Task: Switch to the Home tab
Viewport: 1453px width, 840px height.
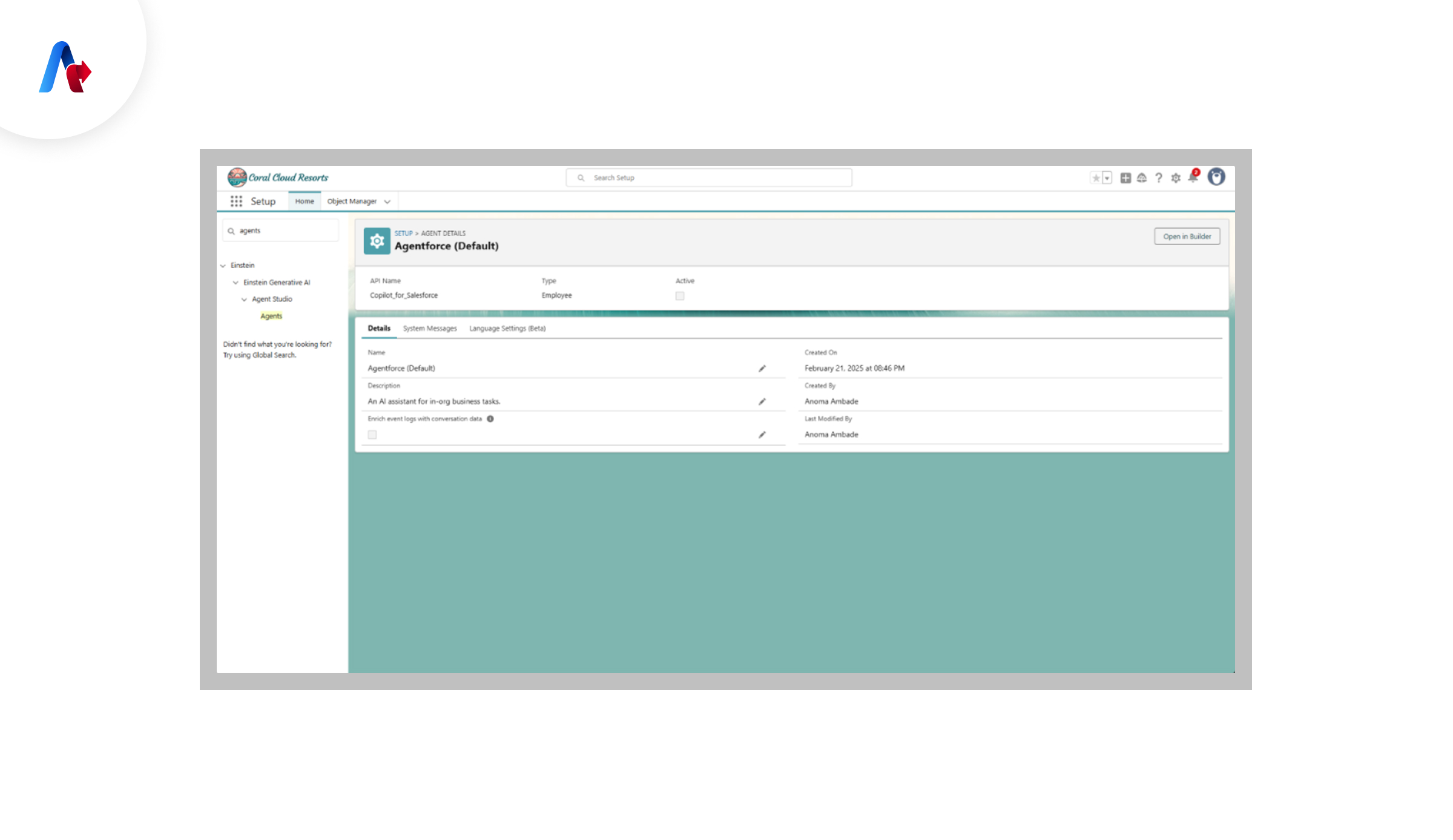Action: pyautogui.click(x=305, y=202)
